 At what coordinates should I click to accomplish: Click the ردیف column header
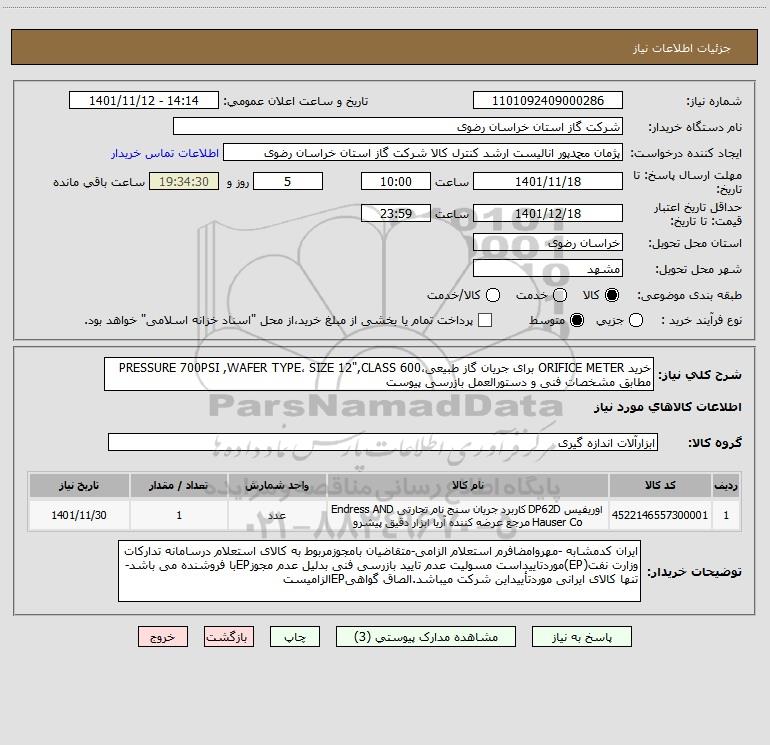(726, 485)
